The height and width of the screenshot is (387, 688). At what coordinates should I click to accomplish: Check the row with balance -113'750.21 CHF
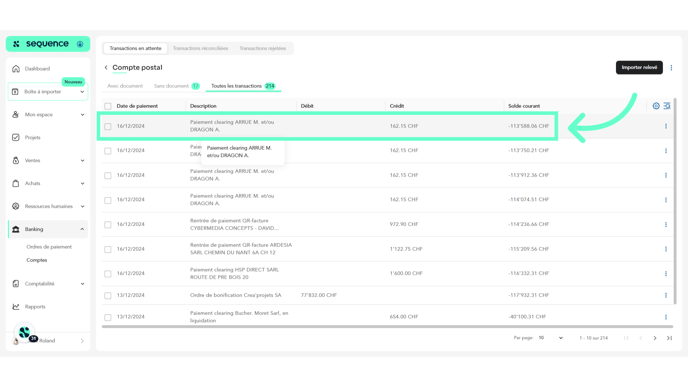point(108,151)
